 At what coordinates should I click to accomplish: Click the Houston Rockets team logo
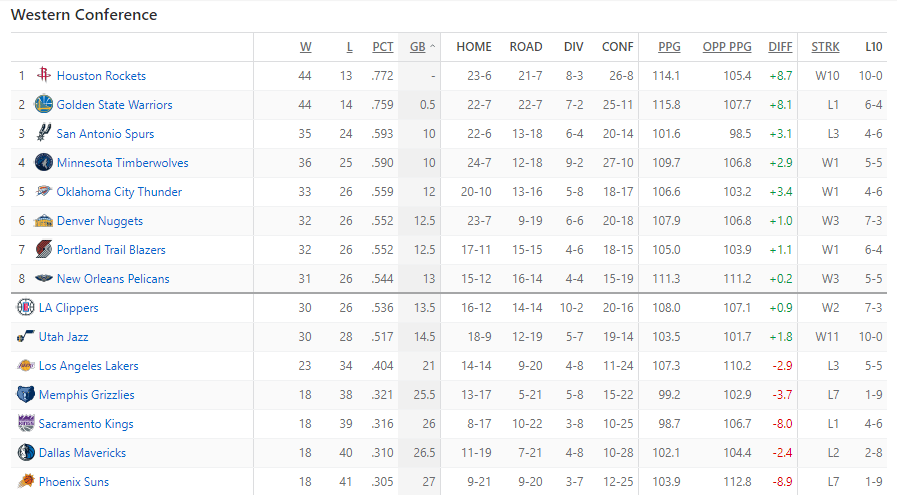coord(43,75)
